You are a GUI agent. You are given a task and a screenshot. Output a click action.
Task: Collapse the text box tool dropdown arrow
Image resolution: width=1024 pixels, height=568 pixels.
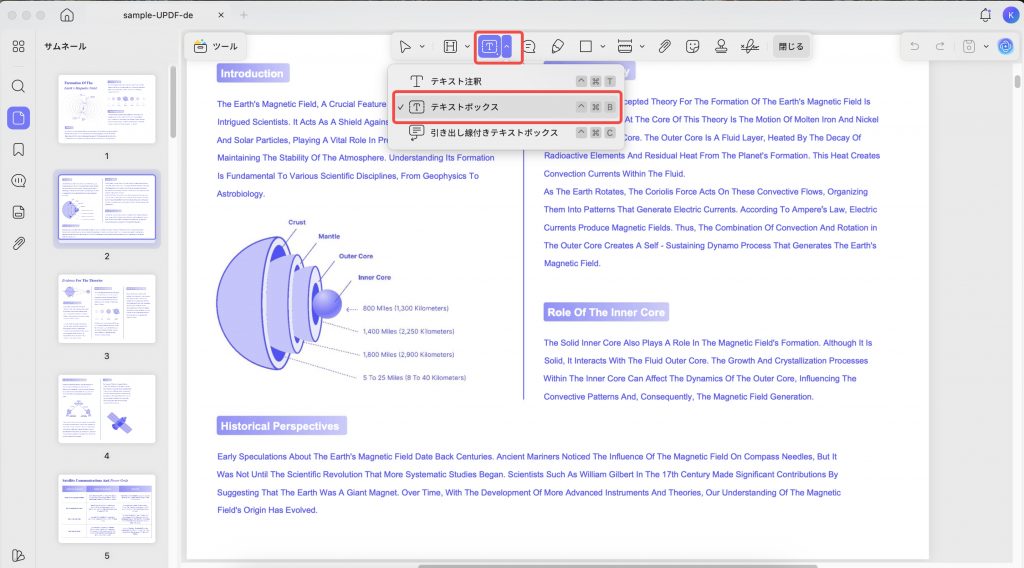pos(507,46)
